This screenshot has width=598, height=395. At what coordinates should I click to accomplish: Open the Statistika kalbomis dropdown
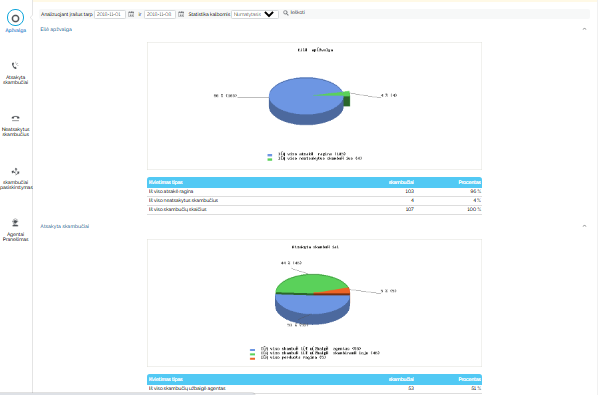point(255,14)
